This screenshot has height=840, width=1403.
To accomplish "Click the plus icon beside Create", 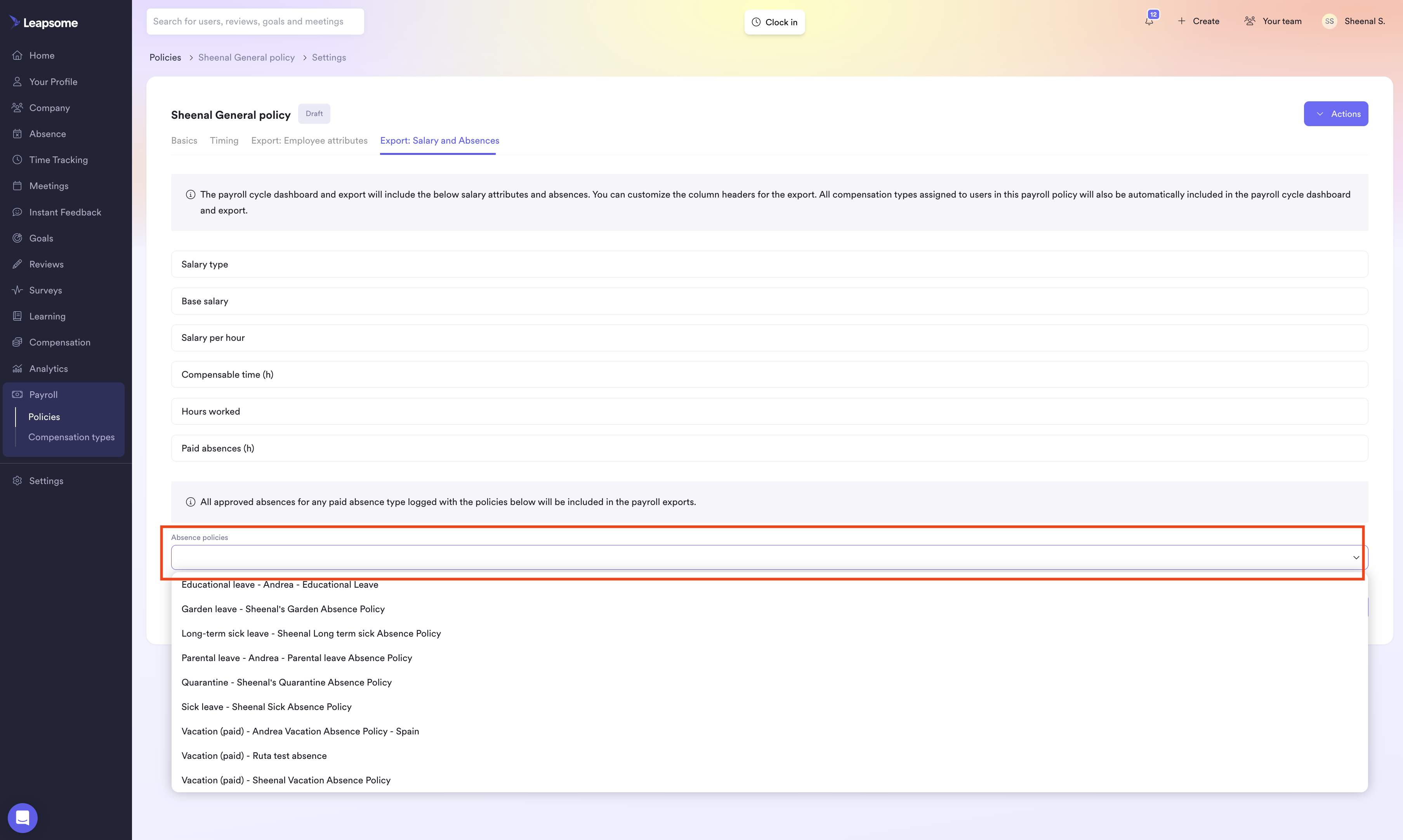I will click(1182, 21).
